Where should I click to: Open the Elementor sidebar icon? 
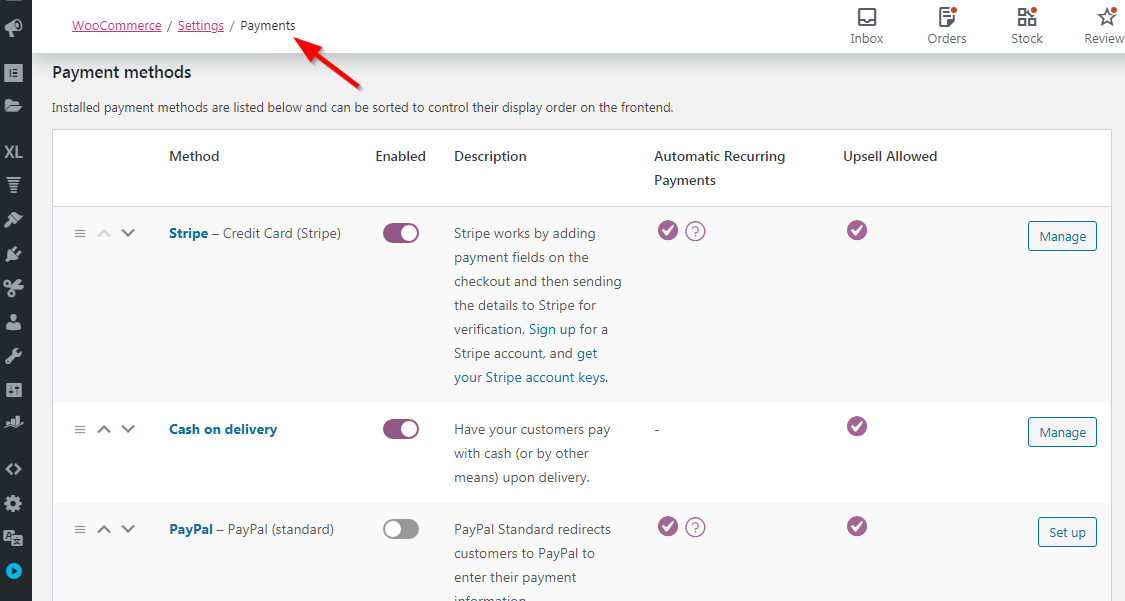click(14, 73)
